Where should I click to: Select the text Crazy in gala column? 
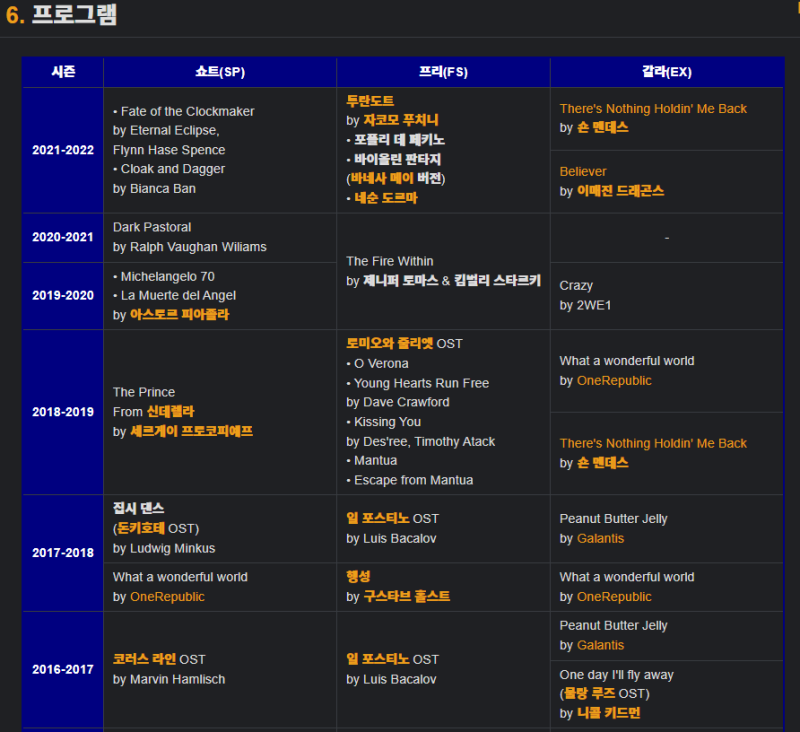576,286
